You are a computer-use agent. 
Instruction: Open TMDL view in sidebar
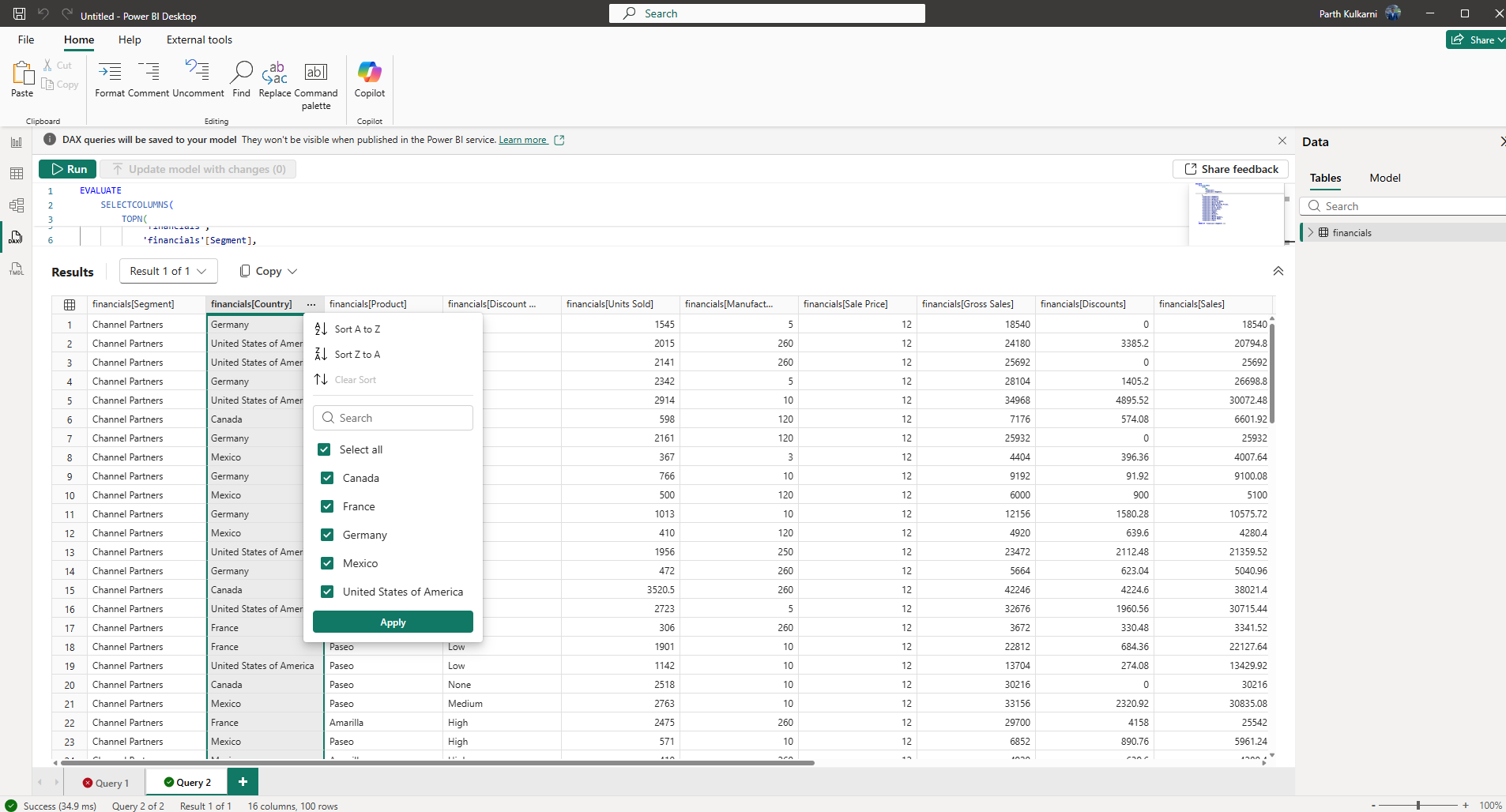click(17, 269)
